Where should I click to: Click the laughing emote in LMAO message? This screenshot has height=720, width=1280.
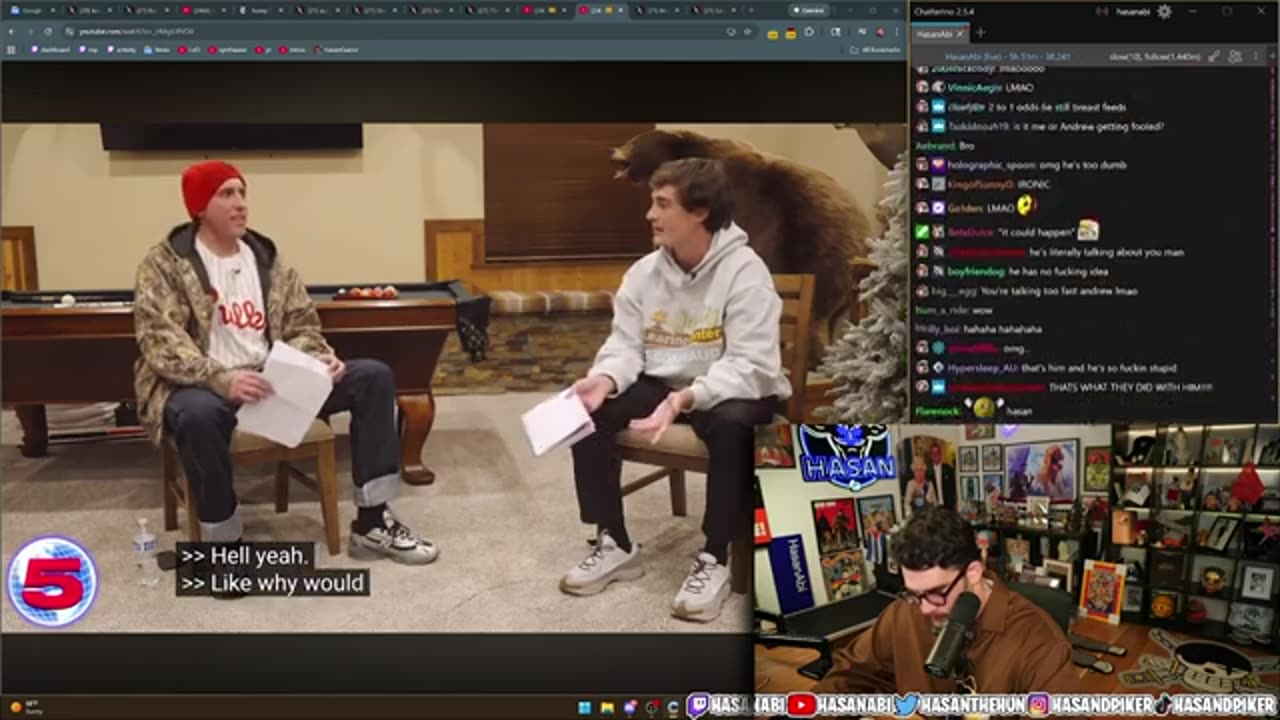tap(1025, 206)
